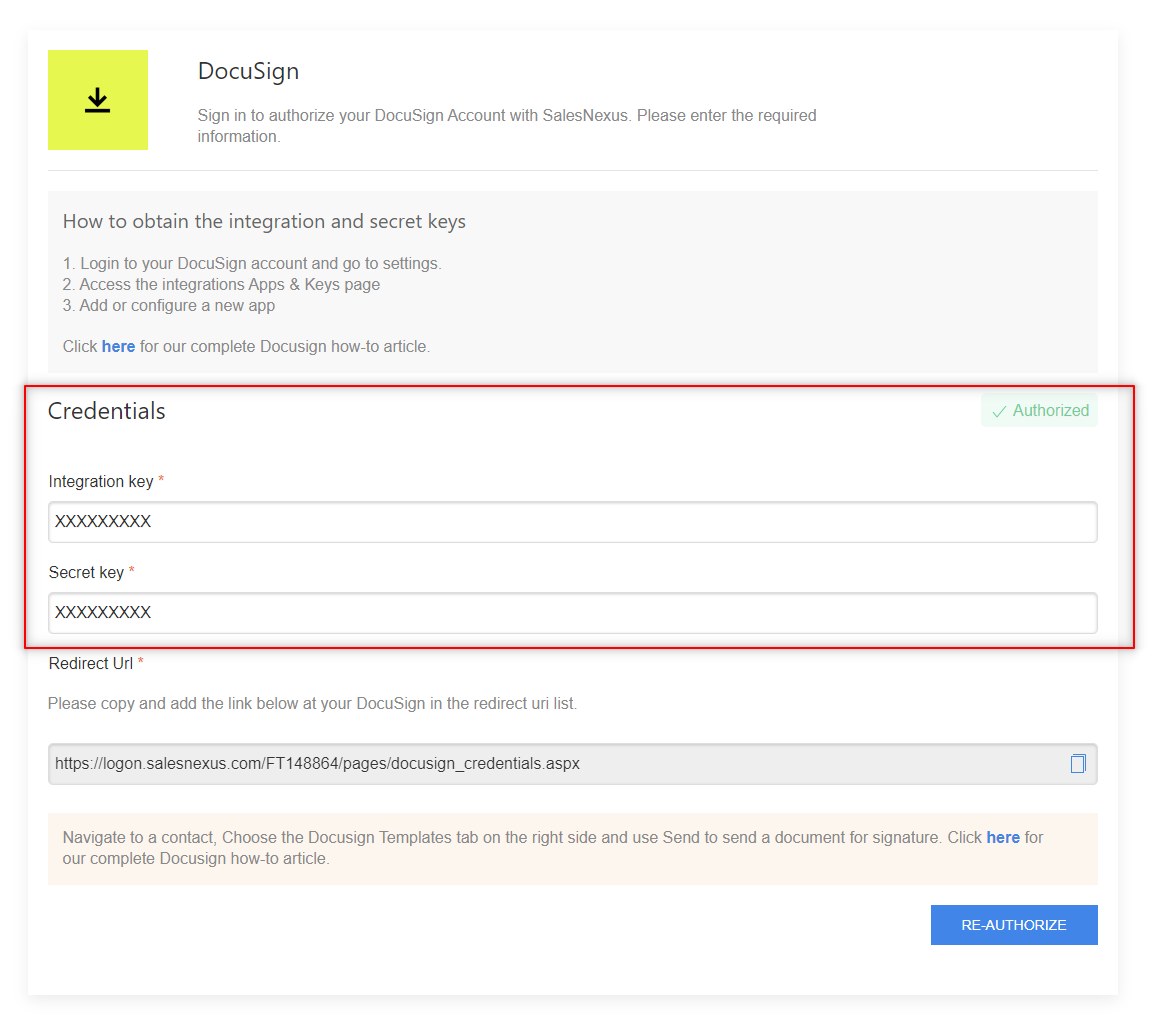
Task: Click the 'Integration key' label
Action: [101, 482]
